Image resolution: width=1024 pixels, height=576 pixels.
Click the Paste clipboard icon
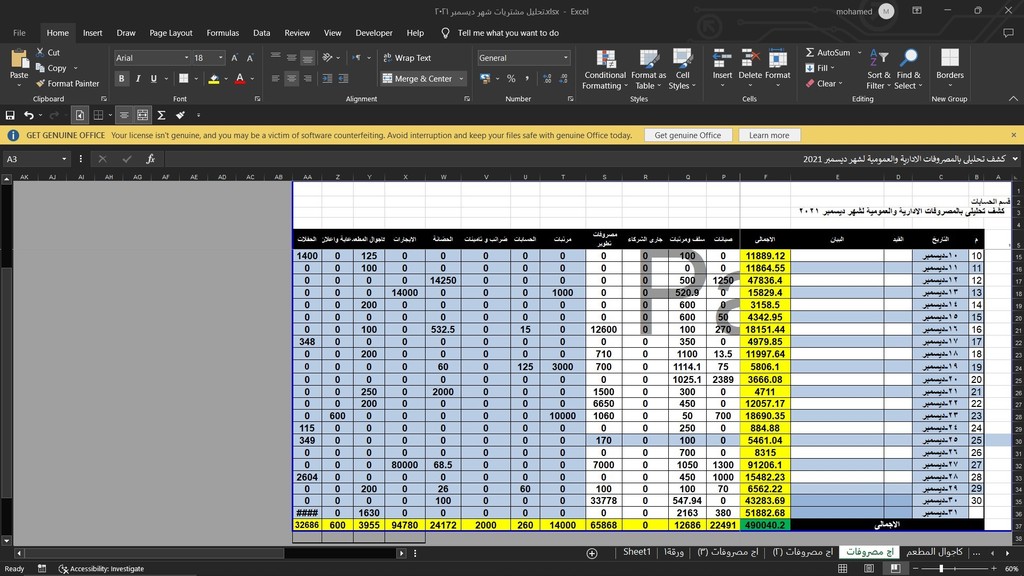[x=19, y=60]
